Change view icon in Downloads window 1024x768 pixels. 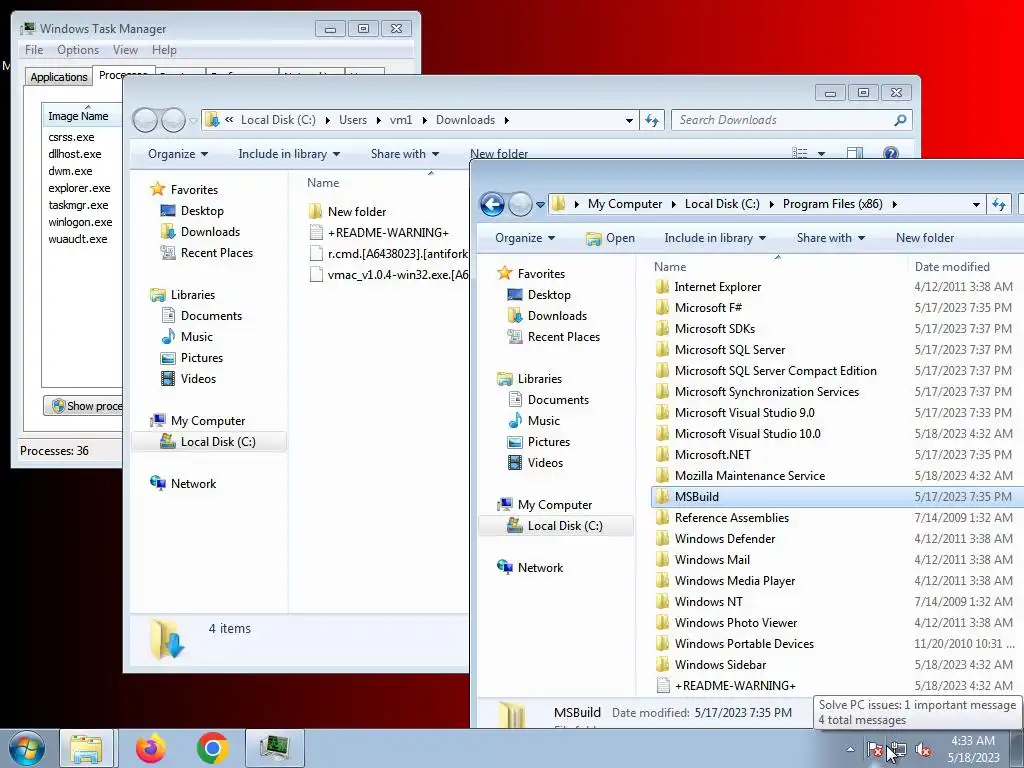click(799, 153)
